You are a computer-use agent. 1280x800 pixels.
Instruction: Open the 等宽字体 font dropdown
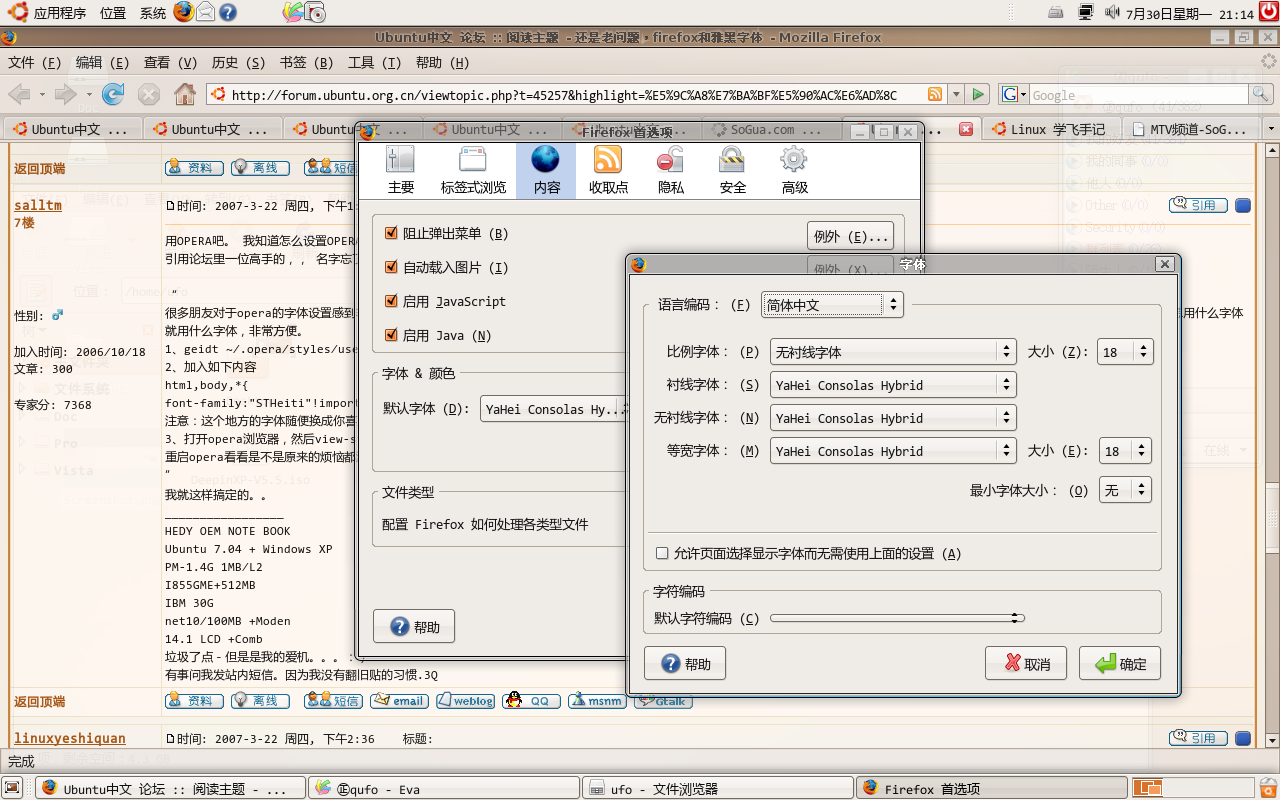pos(893,451)
